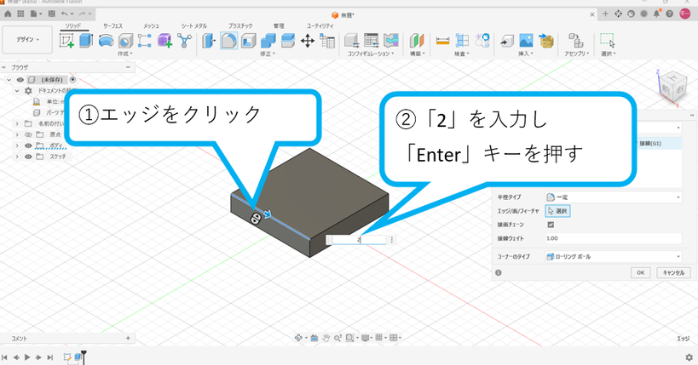Click the radius input field near the edge
Screen dimensions: 698x365
coord(359,240)
